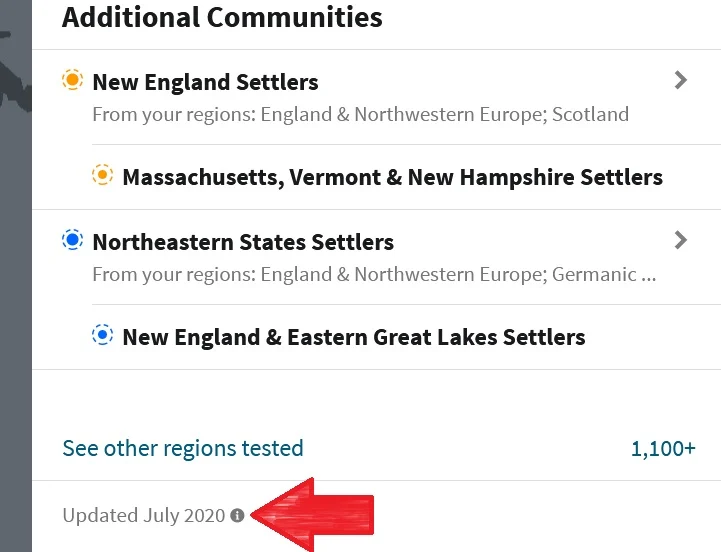Expand Northeastern States Settlers with its chevron
Image resolution: width=721 pixels, height=552 pixels.
pyautogui.click(x=681, y=240)
